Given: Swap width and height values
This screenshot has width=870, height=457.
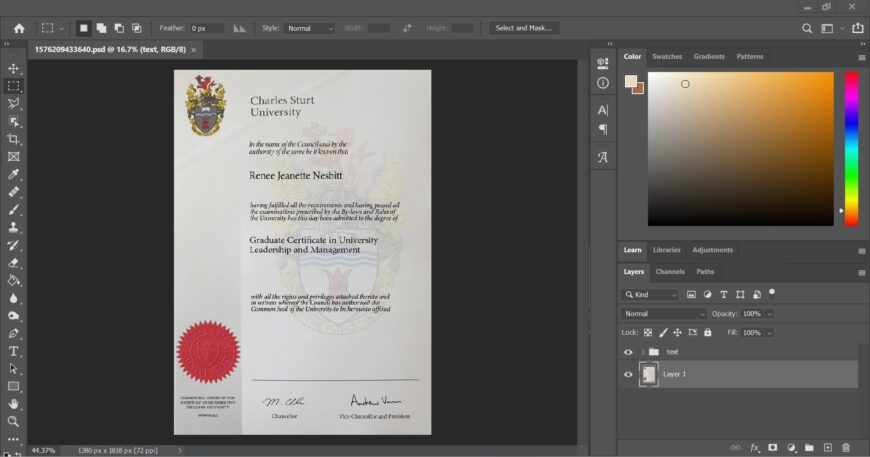Looking at the screenshot, I should click(407, 28).
